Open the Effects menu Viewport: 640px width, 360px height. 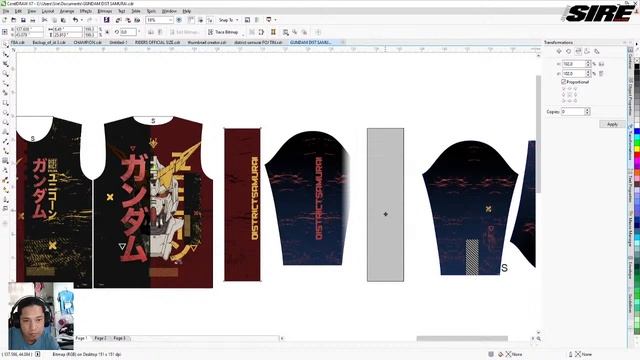coord(86,11)
